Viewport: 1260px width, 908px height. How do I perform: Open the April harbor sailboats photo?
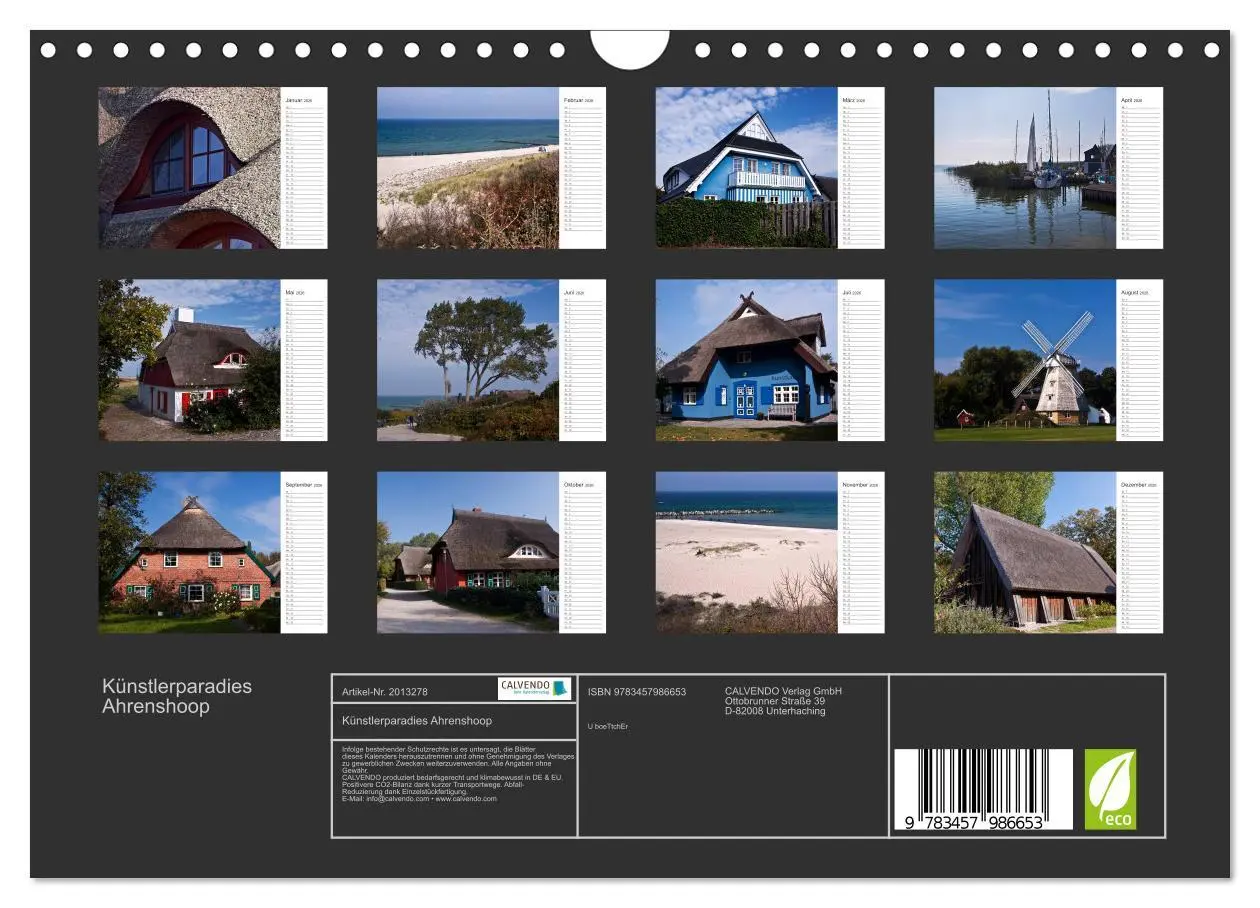click(1025, 168)
